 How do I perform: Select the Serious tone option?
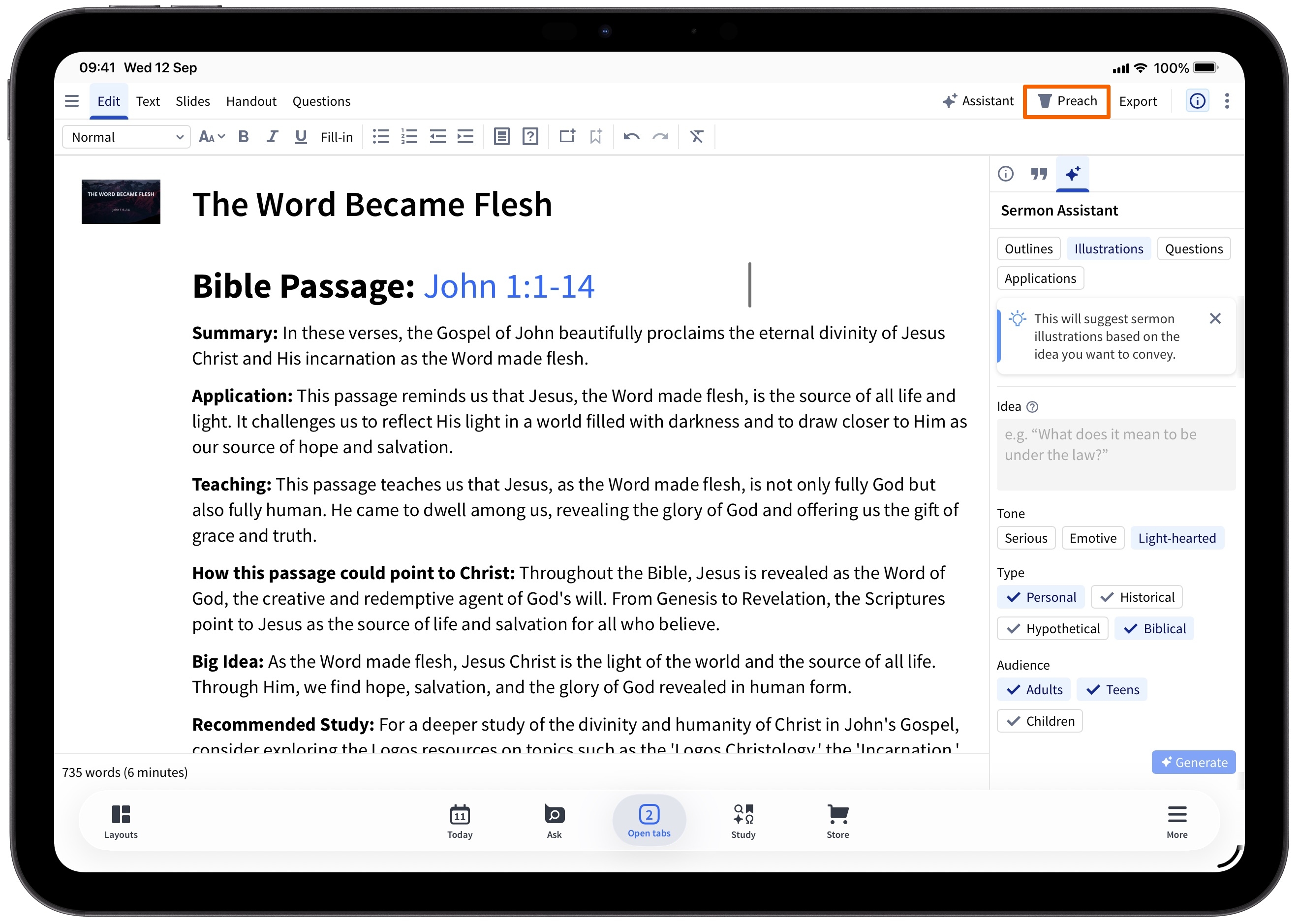tap(1026, 538)
